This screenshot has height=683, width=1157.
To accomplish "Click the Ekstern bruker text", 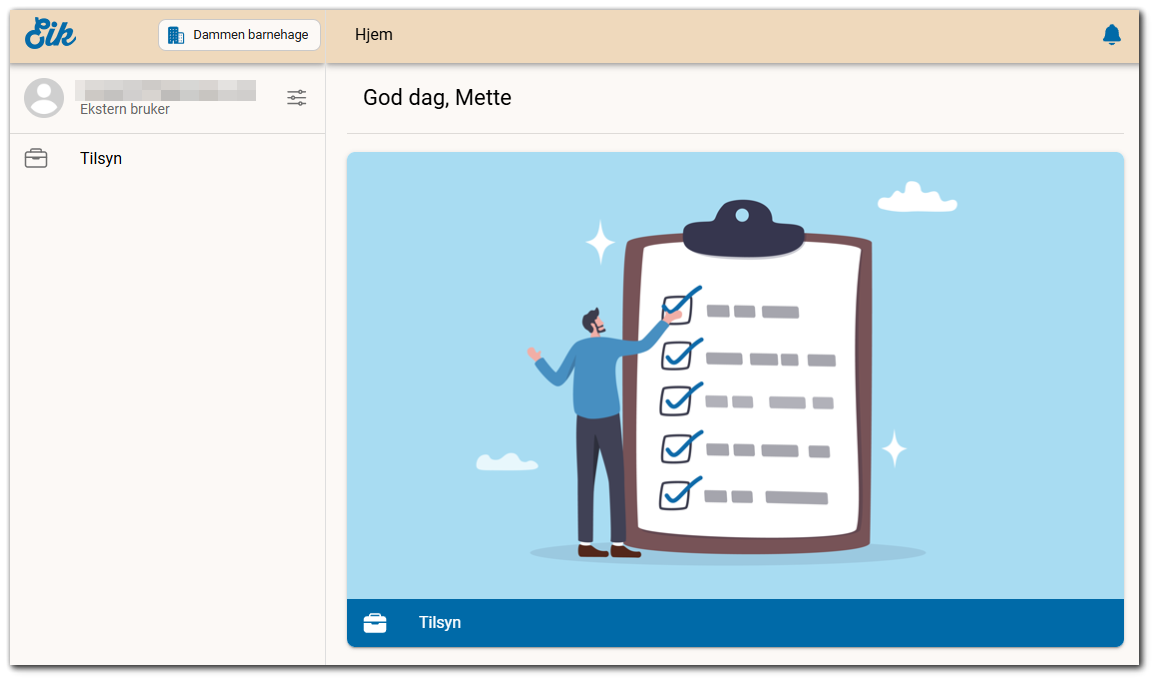I will click(125, 110).
